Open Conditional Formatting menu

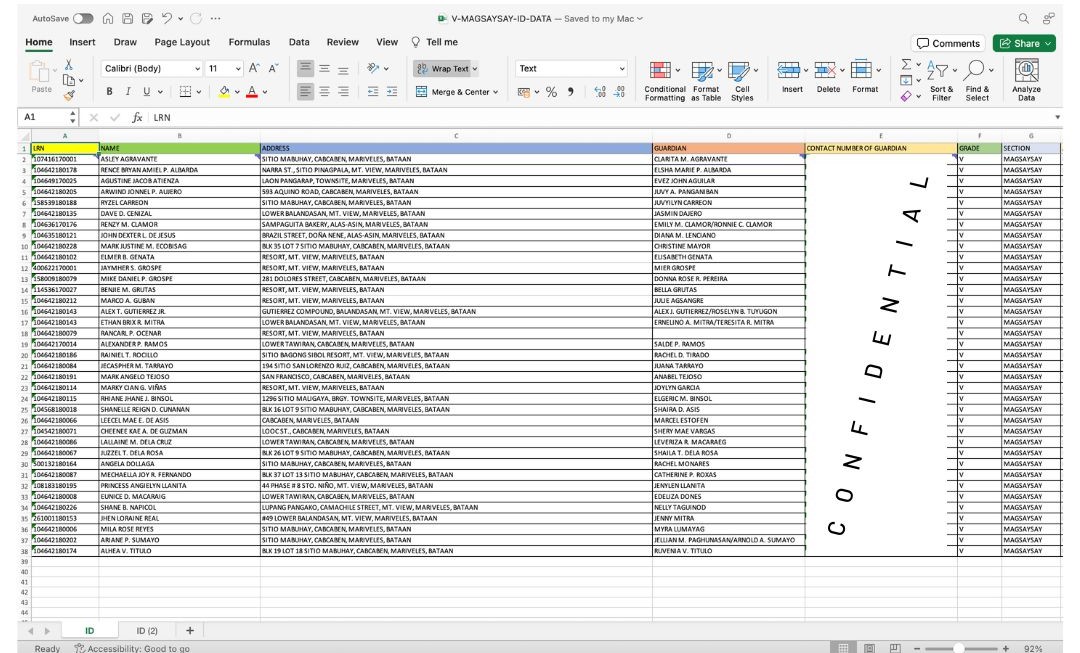click(665, 81)
